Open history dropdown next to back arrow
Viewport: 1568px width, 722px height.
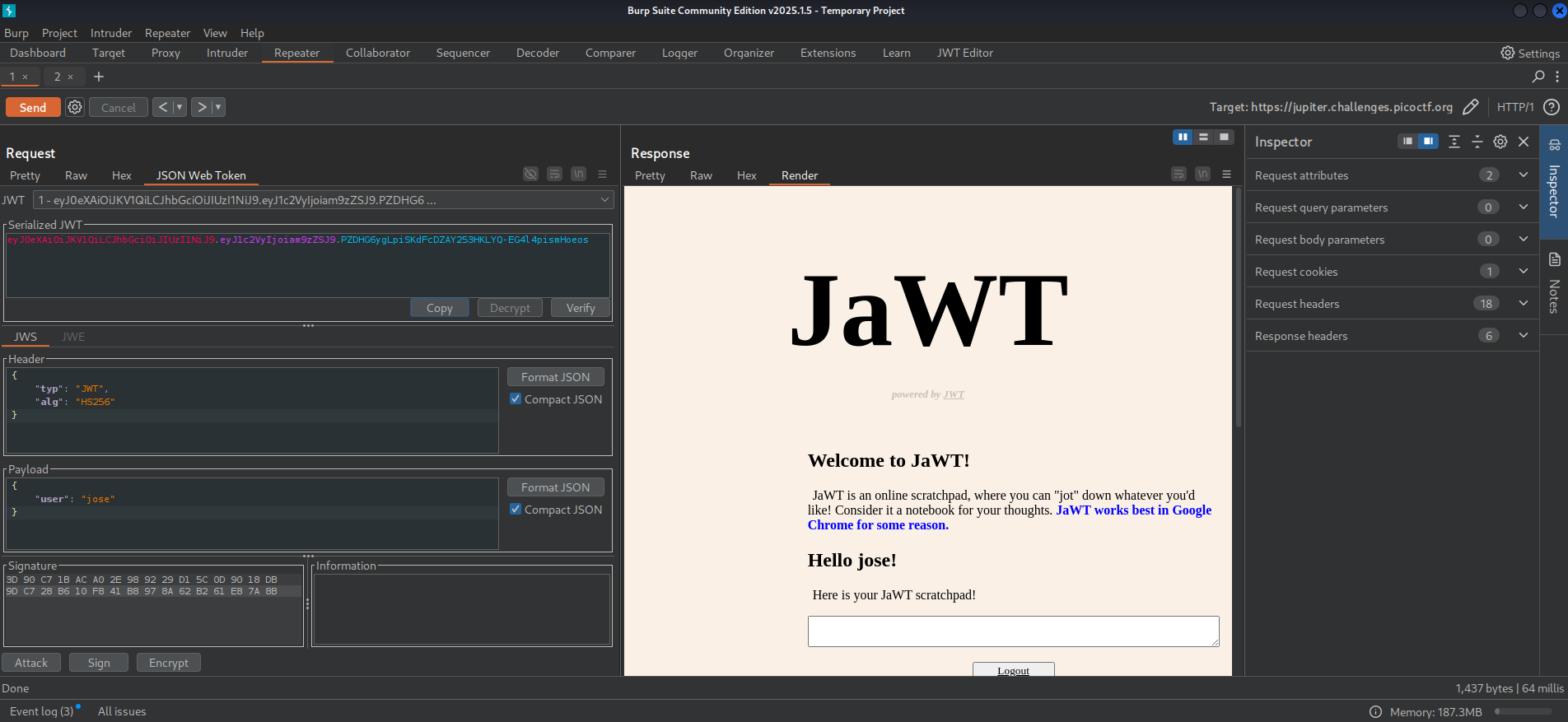180,107
